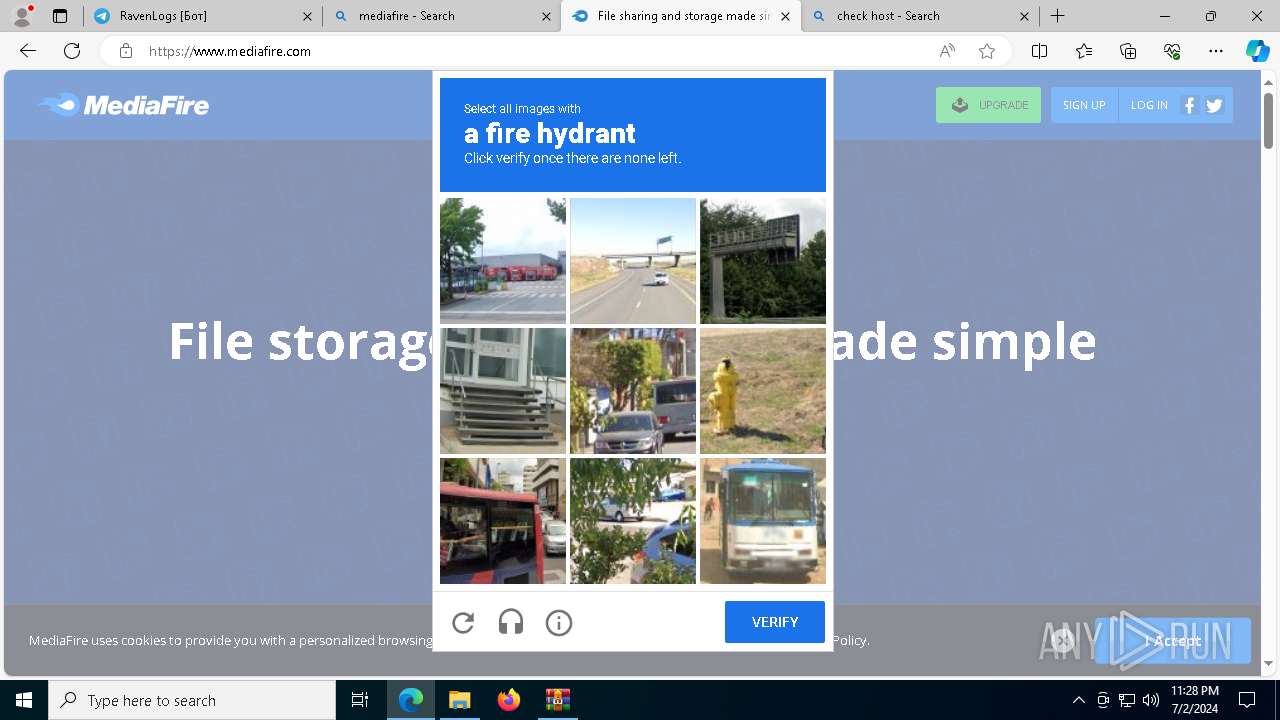Open the Windows Start menu
This screenshot has width=1280, height=720.
click(x=24, y=700)
